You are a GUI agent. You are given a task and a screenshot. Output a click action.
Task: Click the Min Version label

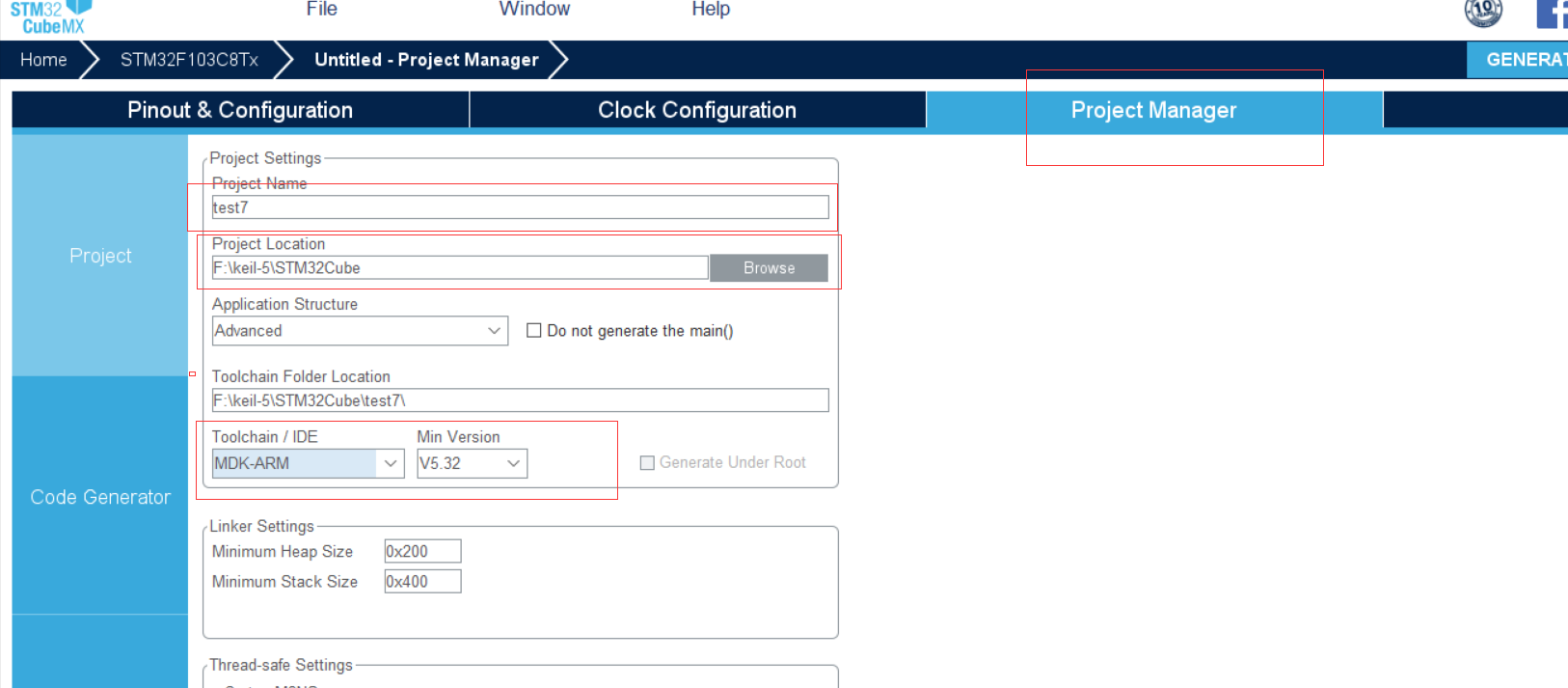458,437
